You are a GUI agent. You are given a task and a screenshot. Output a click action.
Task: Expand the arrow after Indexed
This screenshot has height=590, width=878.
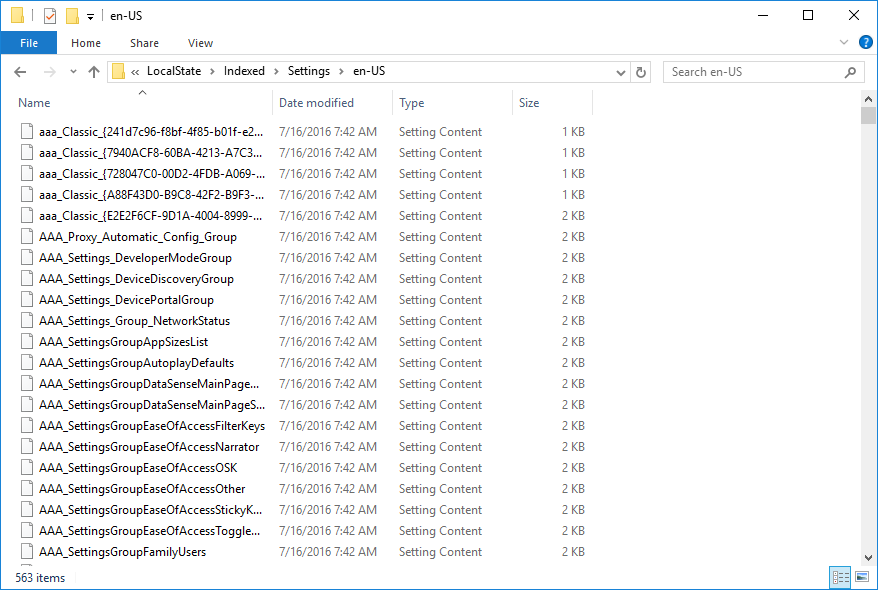(276, 72)
